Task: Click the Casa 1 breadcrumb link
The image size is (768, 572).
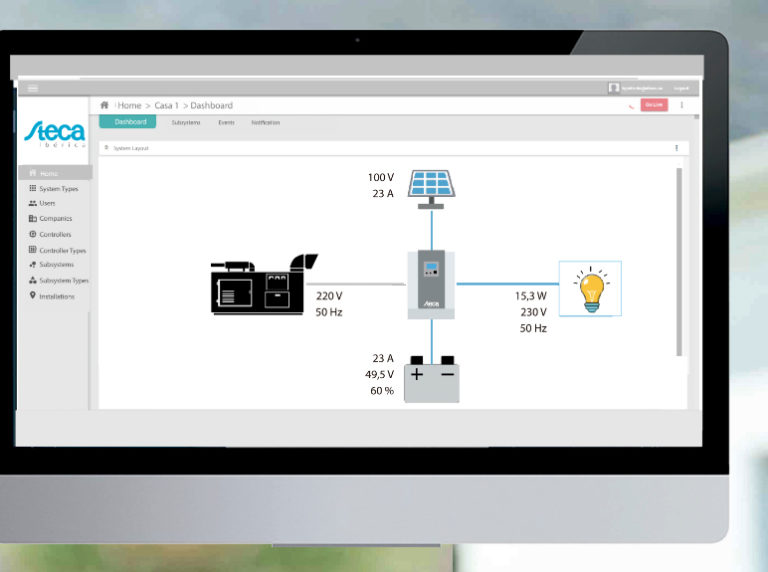Action: click(x=167, y=105)
